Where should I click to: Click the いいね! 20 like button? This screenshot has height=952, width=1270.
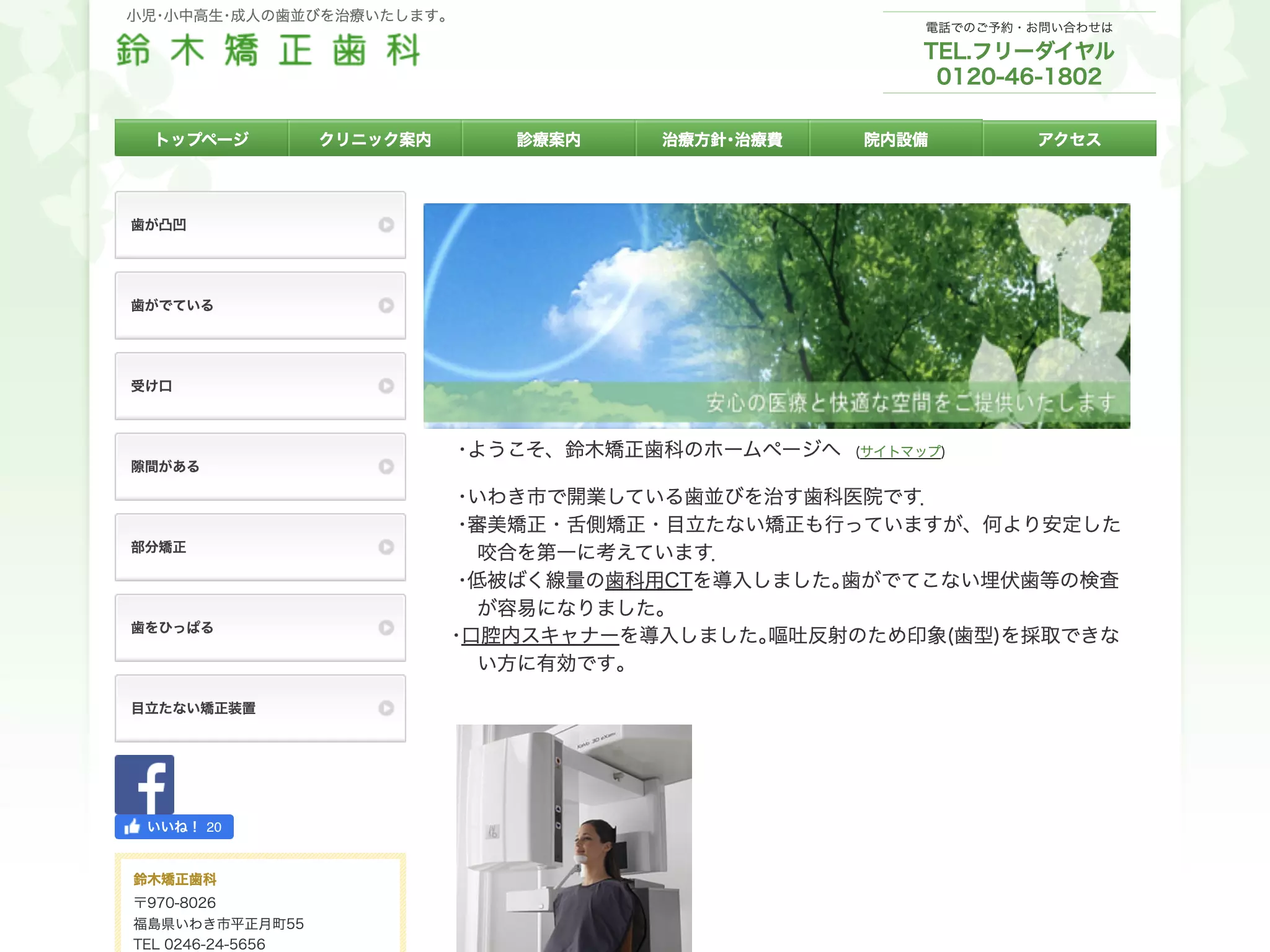tap(174, 827)
